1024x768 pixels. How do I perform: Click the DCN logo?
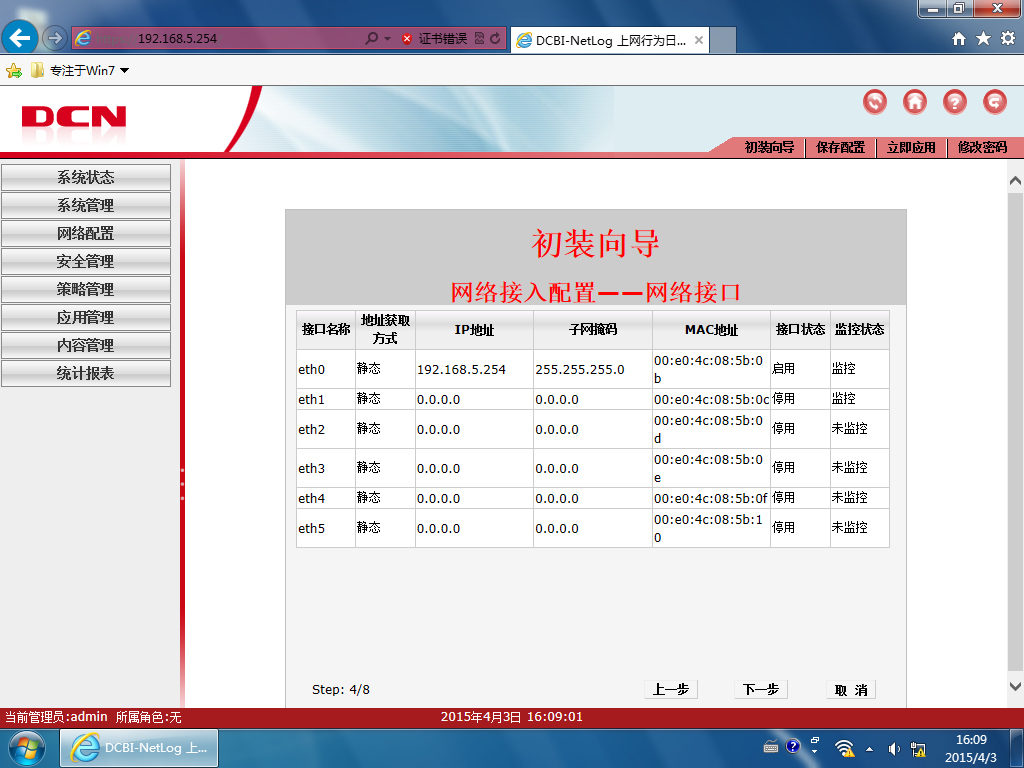(x=74, y=118)
